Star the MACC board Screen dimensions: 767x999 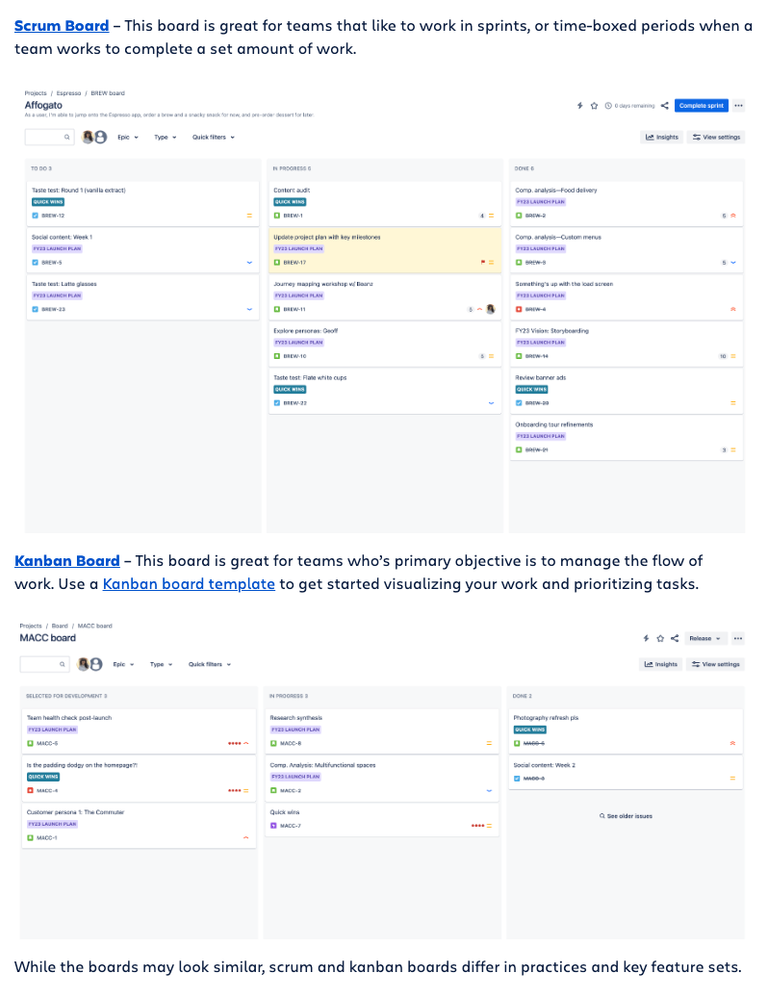coord(660,638)
